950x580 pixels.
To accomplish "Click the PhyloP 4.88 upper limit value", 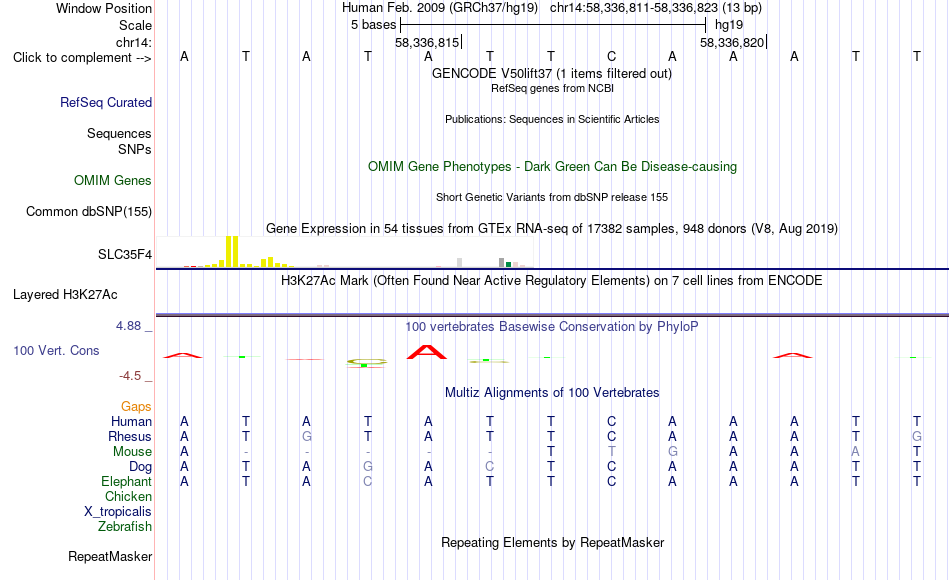I will click(128, 326).
